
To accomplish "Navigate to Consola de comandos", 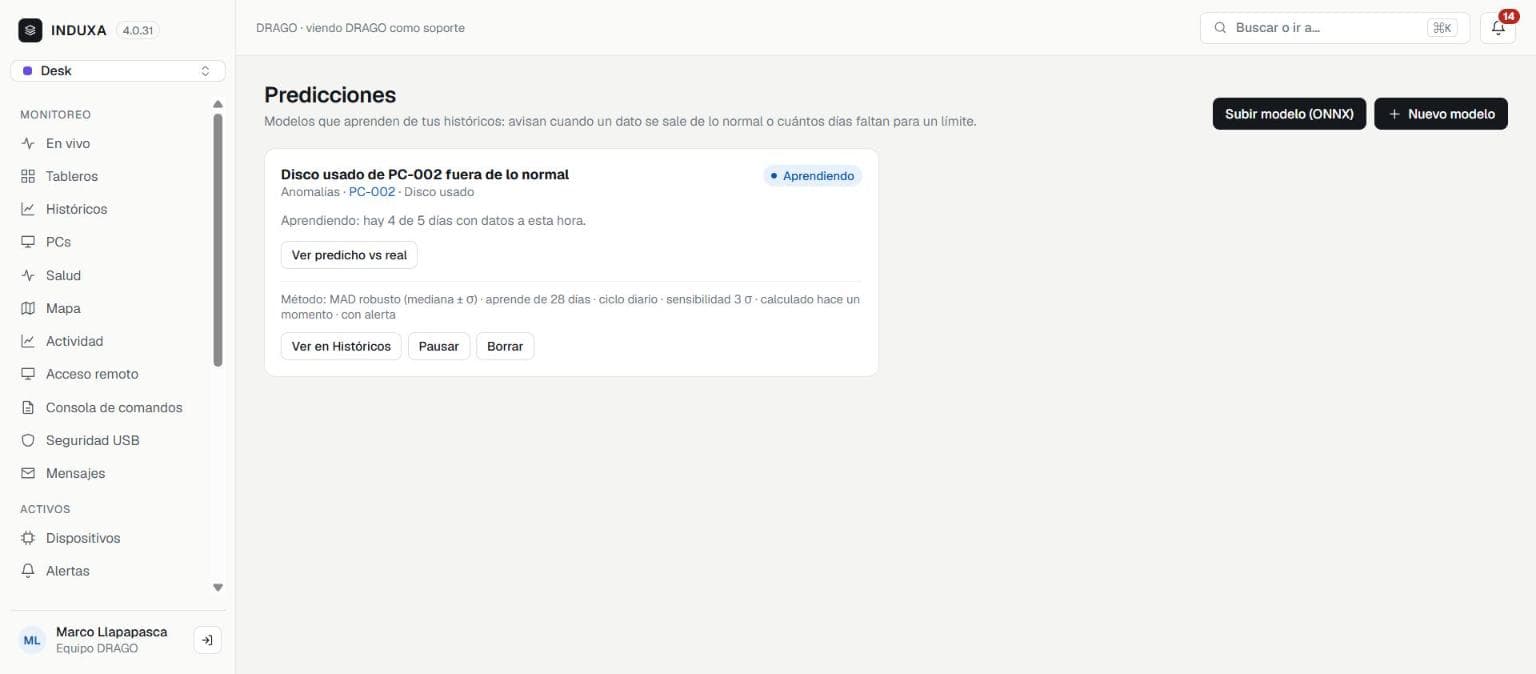I will coord(112,407).
